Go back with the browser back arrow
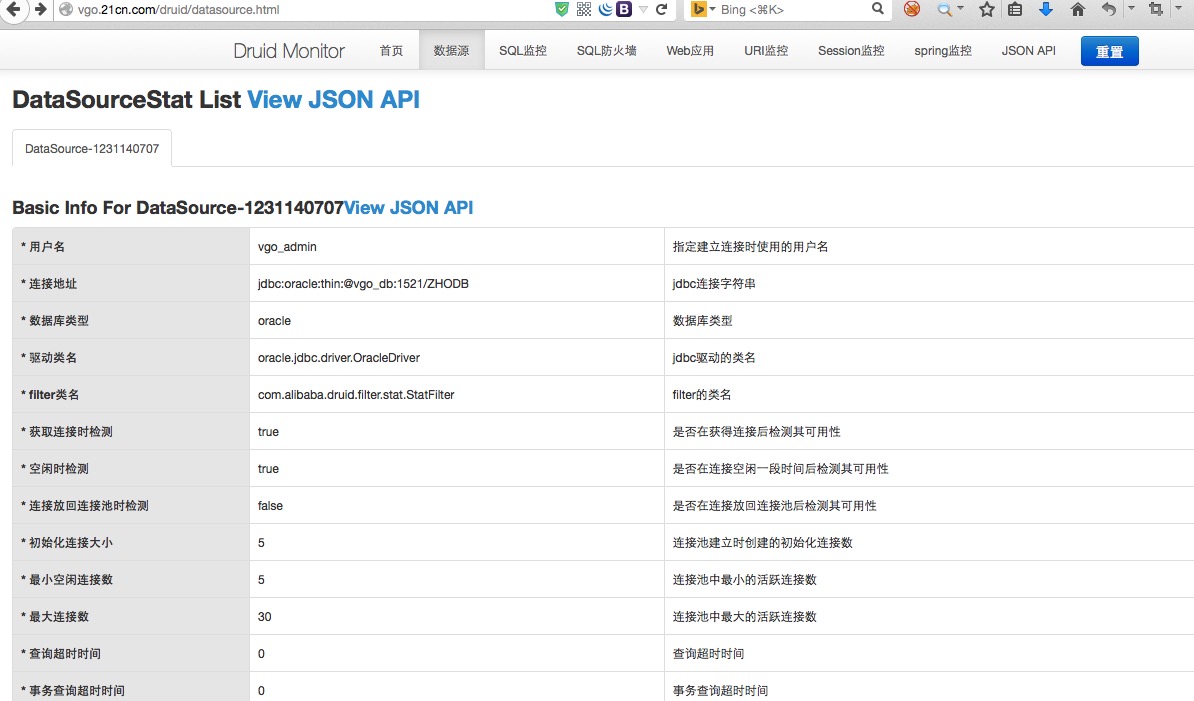 [x=12, y=9]
